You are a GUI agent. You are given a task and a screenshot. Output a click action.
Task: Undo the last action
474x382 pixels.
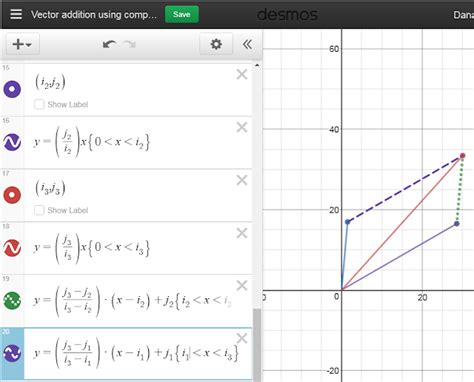pyautogui.click(x=109, y=44)
